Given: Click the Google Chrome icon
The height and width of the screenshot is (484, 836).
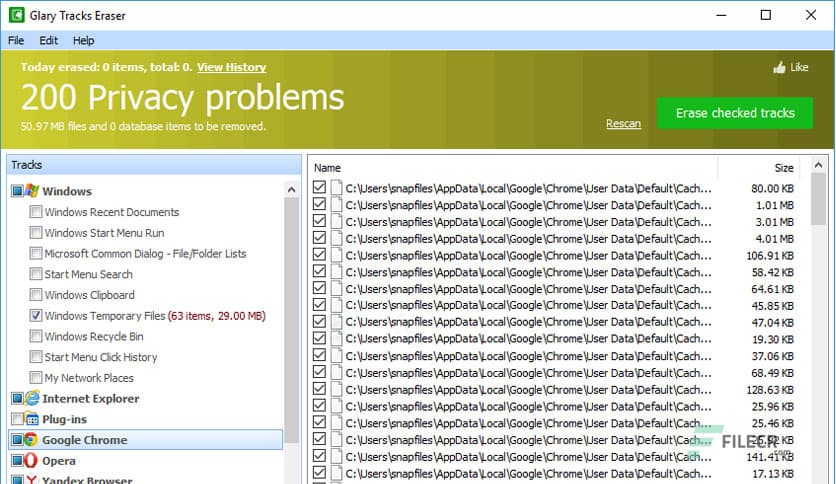Looking at the screenshot, I should point(31,440).
